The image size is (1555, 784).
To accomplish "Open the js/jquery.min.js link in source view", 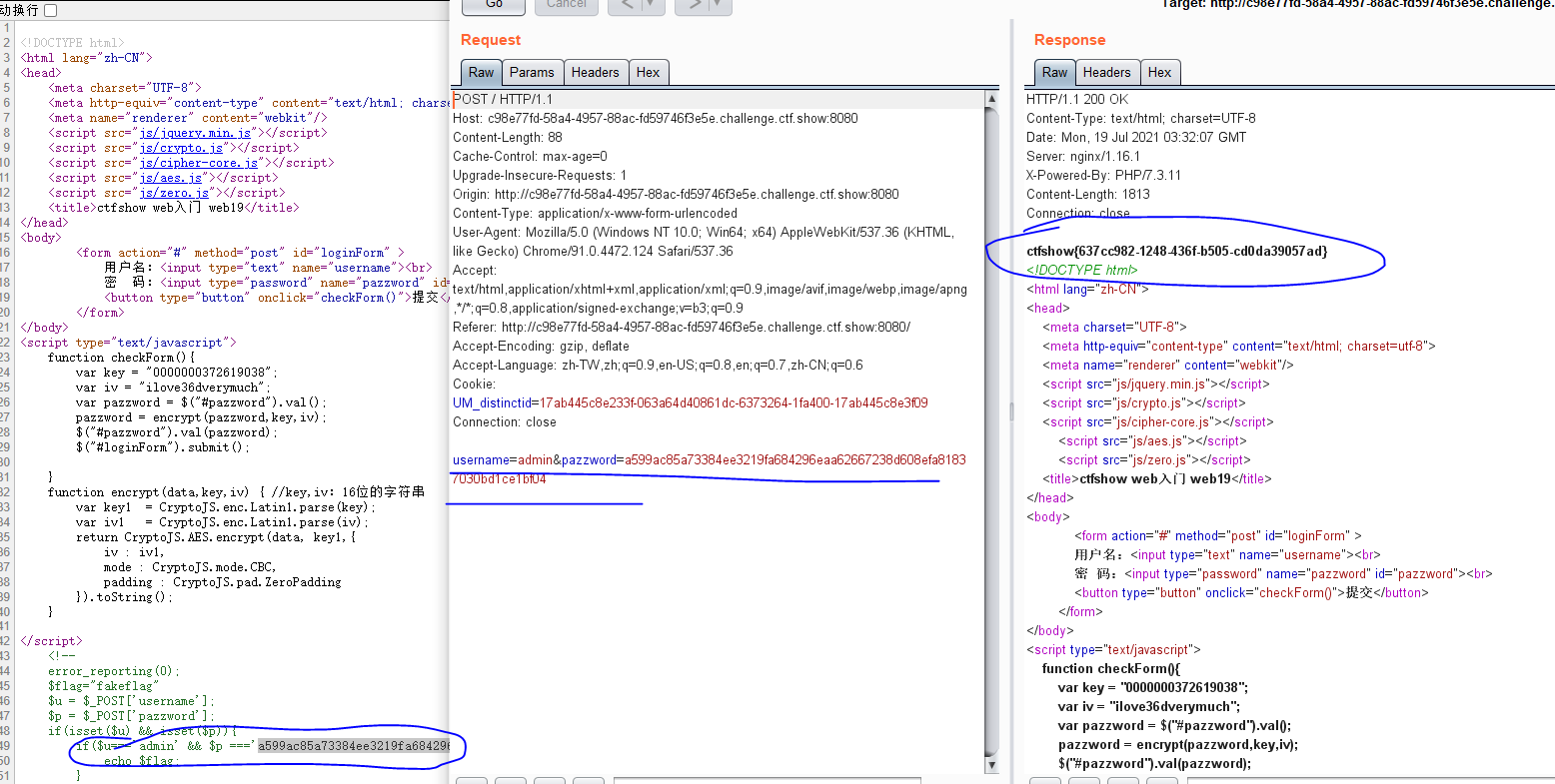I will click(x=196, y=133).
